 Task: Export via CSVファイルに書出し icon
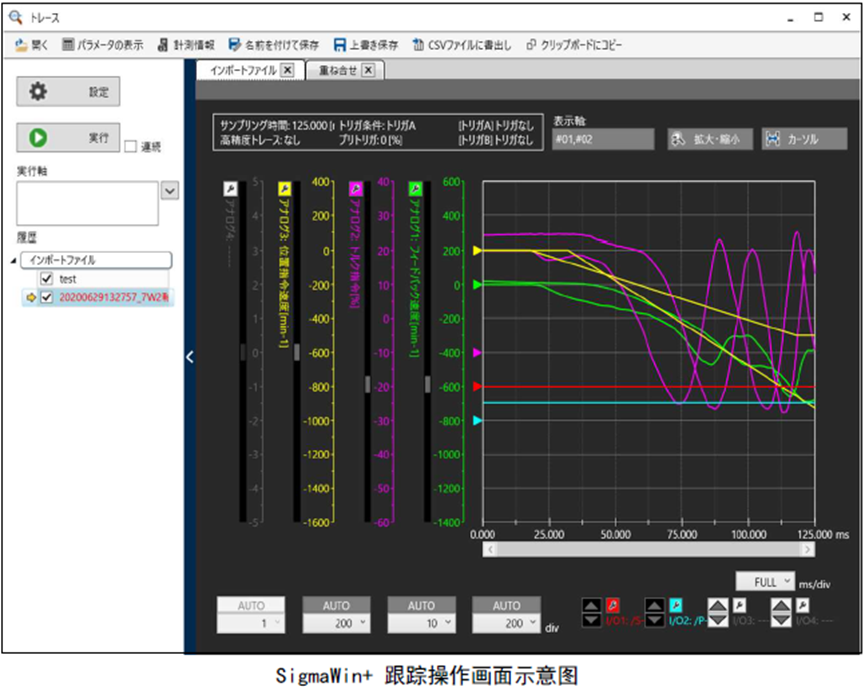tap(419, 45)
